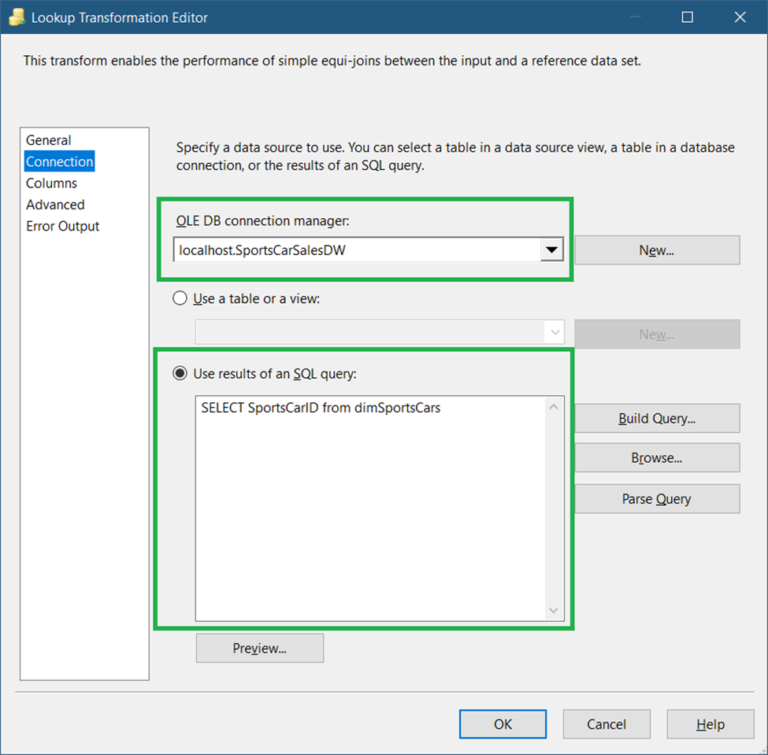Select 'Use a table or a view' option

click(x=180, y=298)
